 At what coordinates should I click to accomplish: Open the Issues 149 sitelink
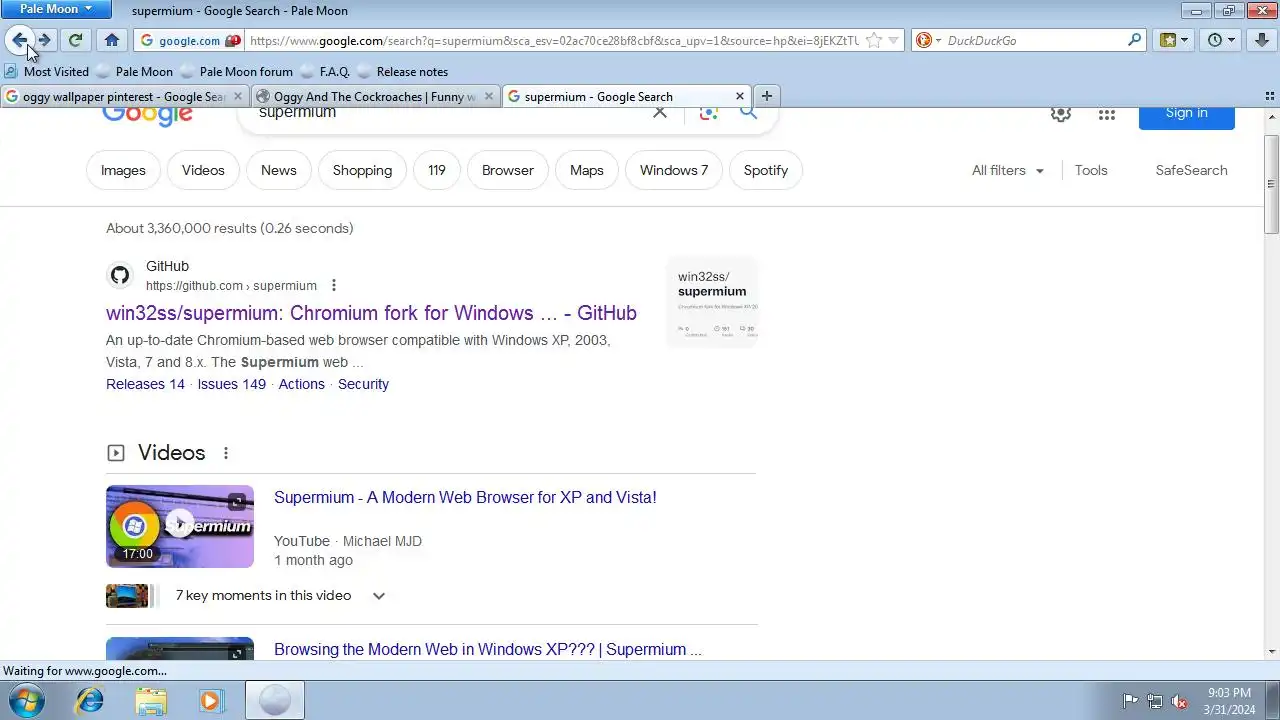tap(231, 384)
